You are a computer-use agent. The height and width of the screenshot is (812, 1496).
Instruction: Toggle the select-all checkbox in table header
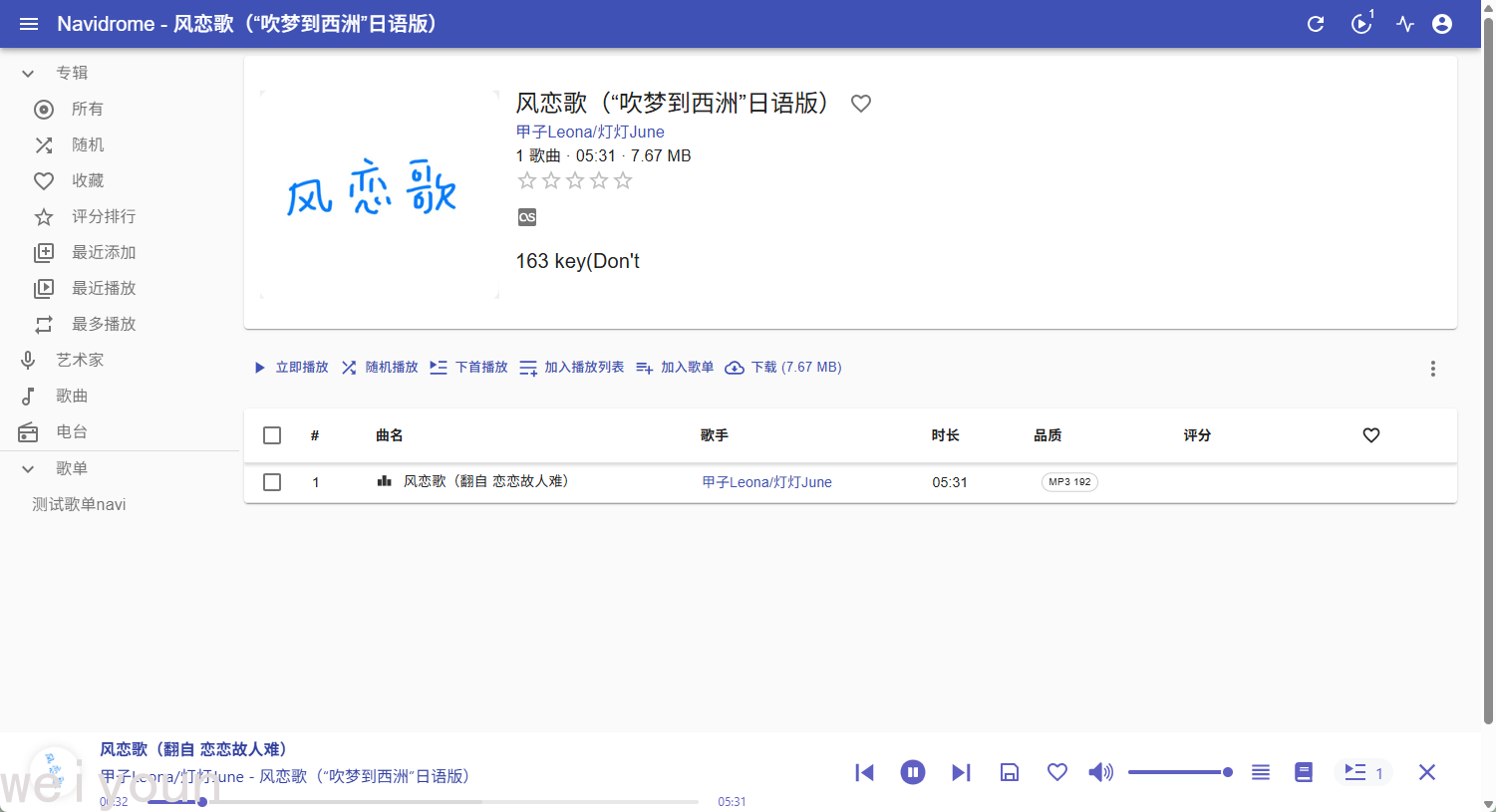pos(272,435)
